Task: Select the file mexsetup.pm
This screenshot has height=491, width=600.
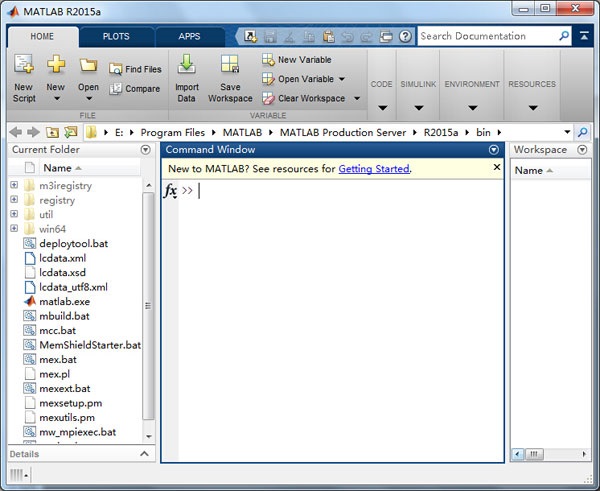Action: [64, 403]
